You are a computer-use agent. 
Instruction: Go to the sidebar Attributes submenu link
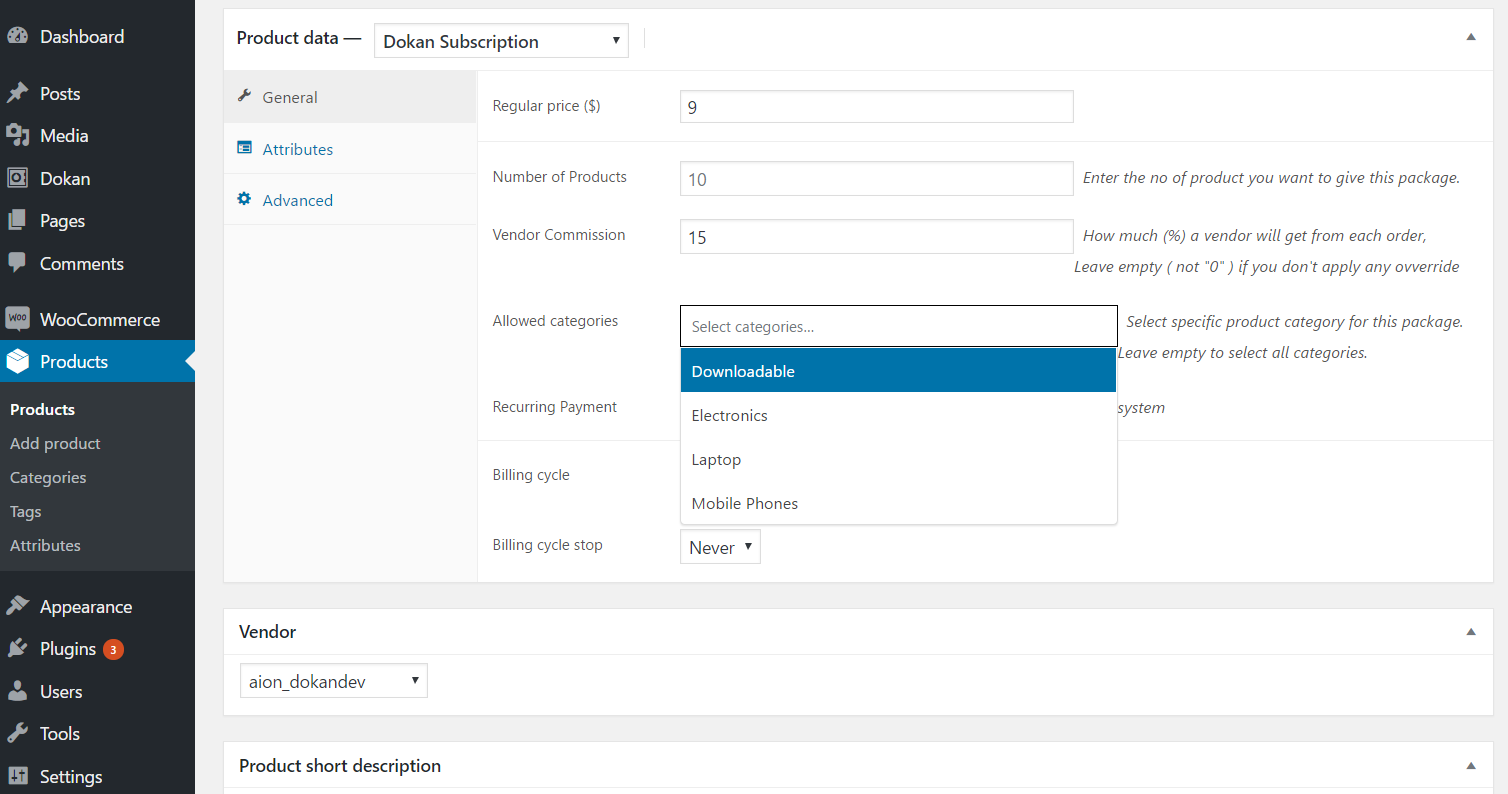pos(45,545)
